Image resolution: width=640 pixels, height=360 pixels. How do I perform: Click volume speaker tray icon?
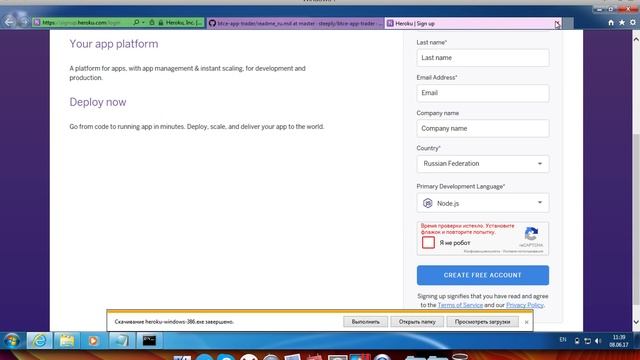click(598, 341)
